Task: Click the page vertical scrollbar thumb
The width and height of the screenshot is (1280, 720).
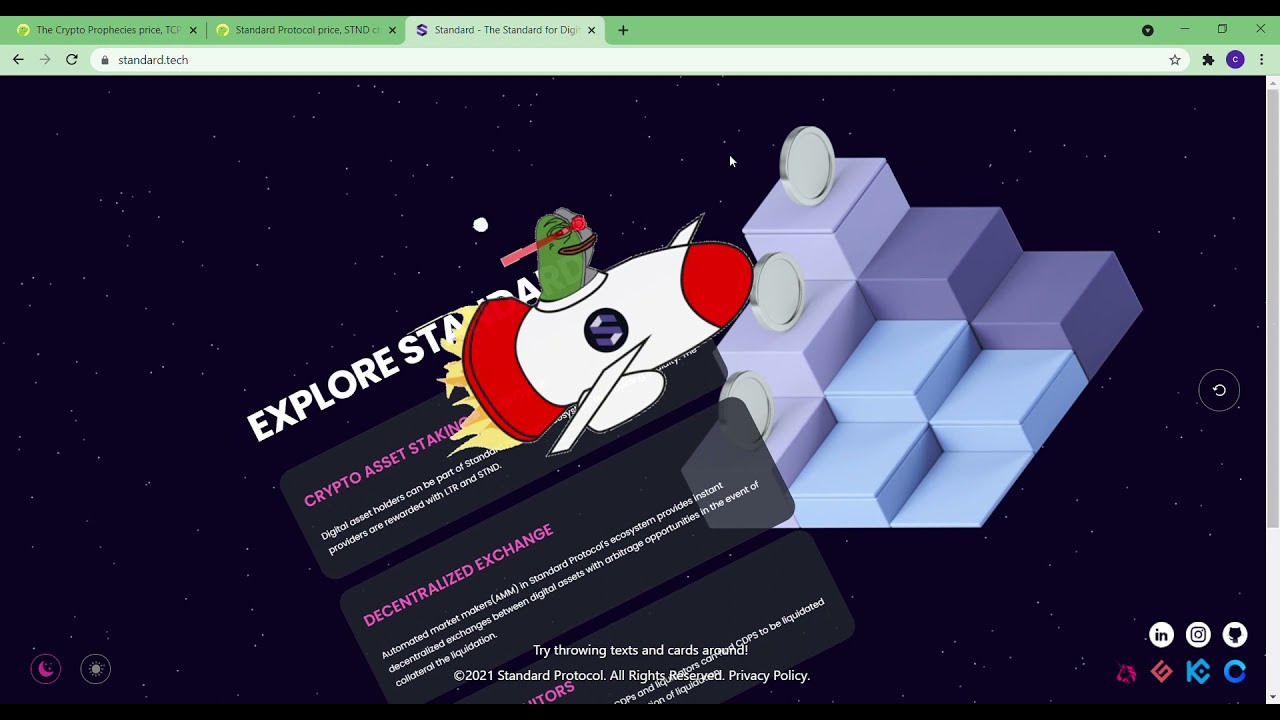Action: [x=1272, y=308]
